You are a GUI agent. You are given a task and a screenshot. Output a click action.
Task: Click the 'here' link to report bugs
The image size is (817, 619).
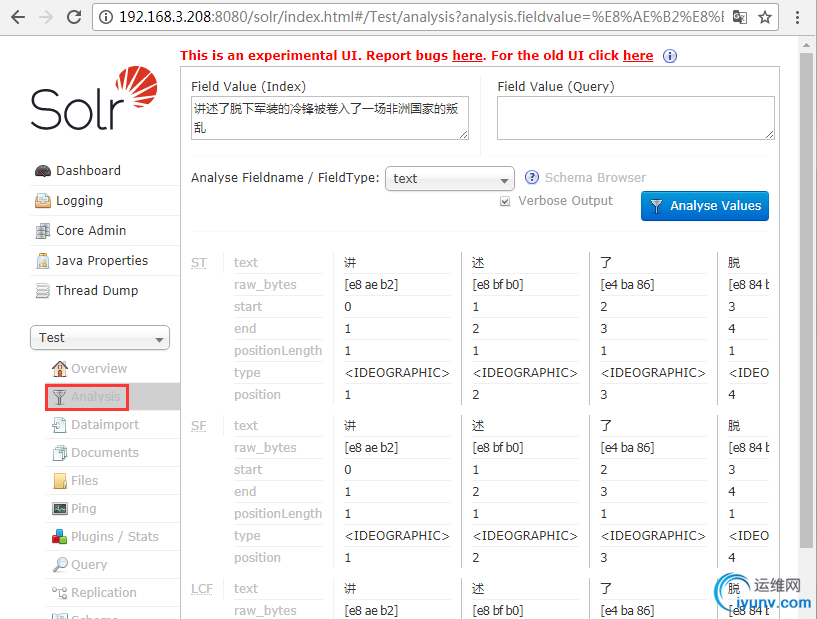point(467,56)
